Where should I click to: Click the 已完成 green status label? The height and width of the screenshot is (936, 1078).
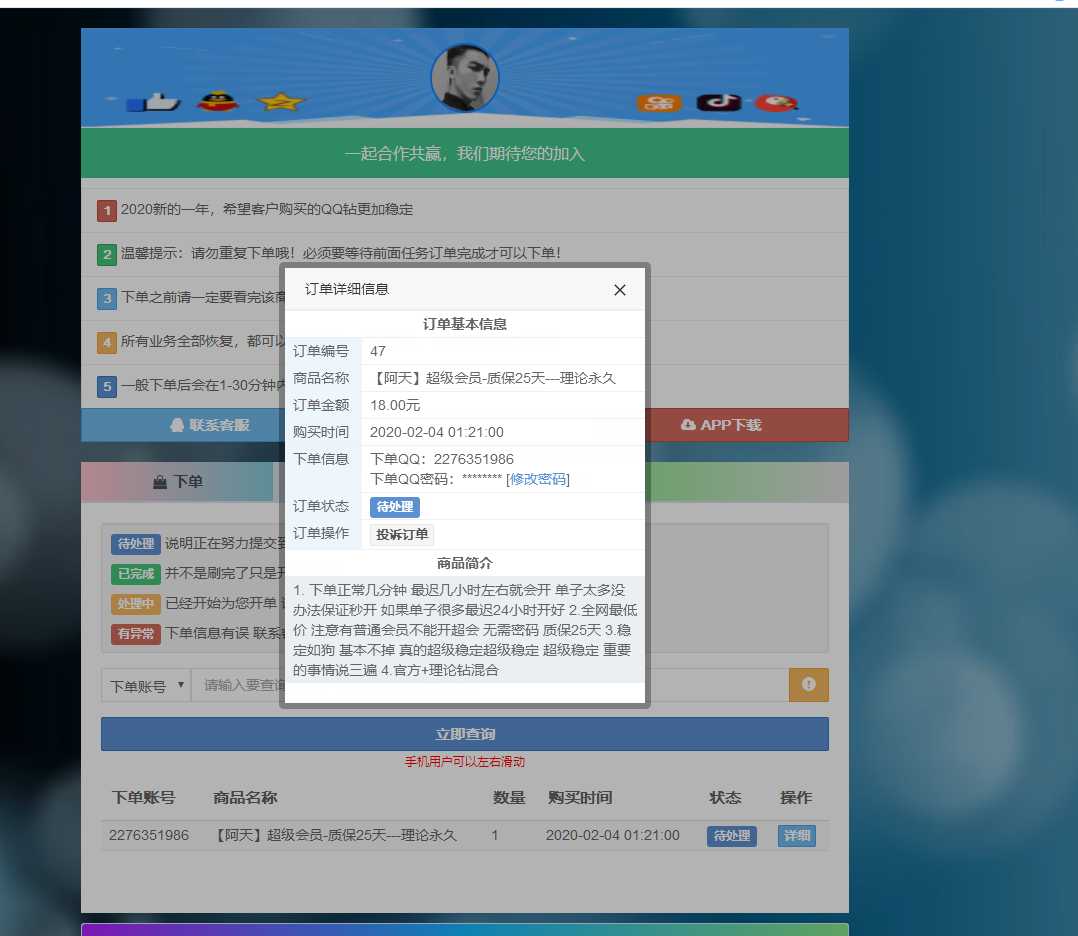pos(135,574)
